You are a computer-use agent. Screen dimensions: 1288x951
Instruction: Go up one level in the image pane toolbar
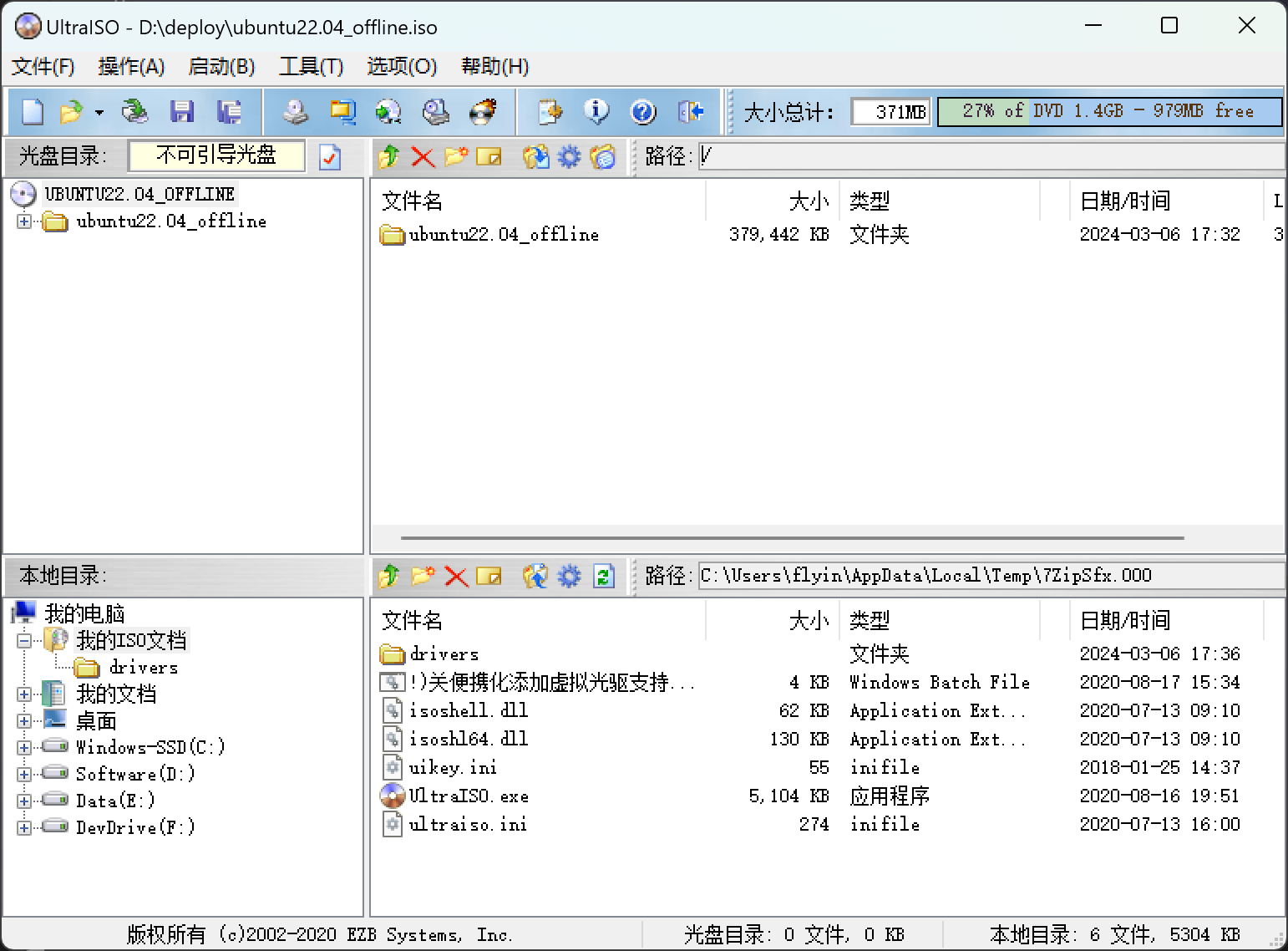pos(388,156)
